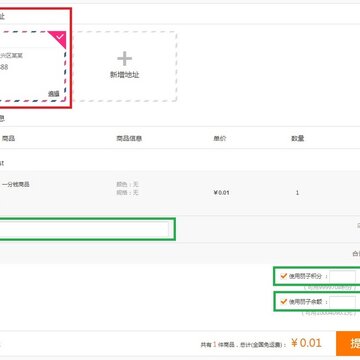
Task: Click the pink checkmark on selected address
Action: [x=59, y=38]
